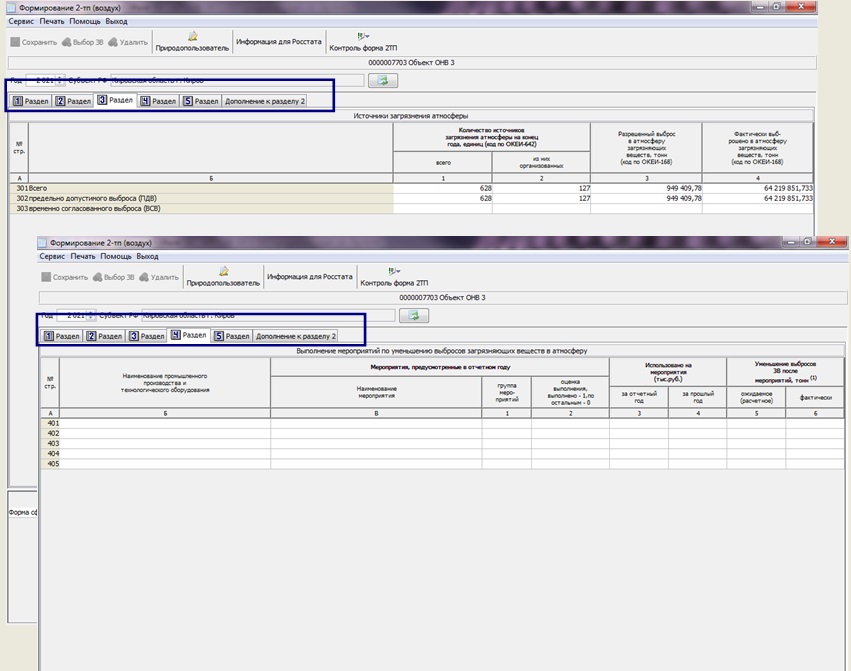The height and width of the screenshot is (671, 851).
Task: Click Сохранить icon in the front window toolbar
Action: [48, 277]
